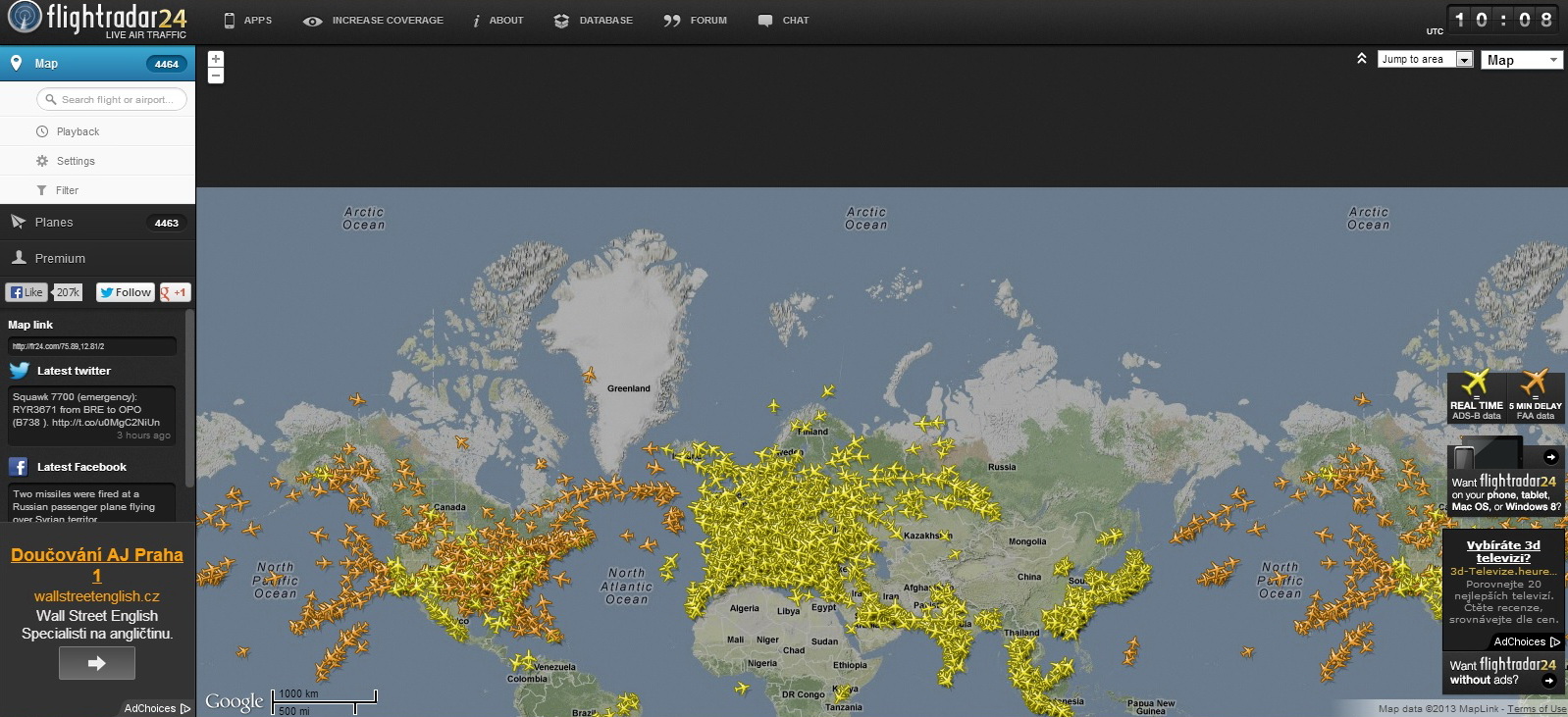Image resolution: width=1568 pixels, height=717 pixels.
Task: Select the Map tab in sidebar
Action: click(x=97, y=64)
